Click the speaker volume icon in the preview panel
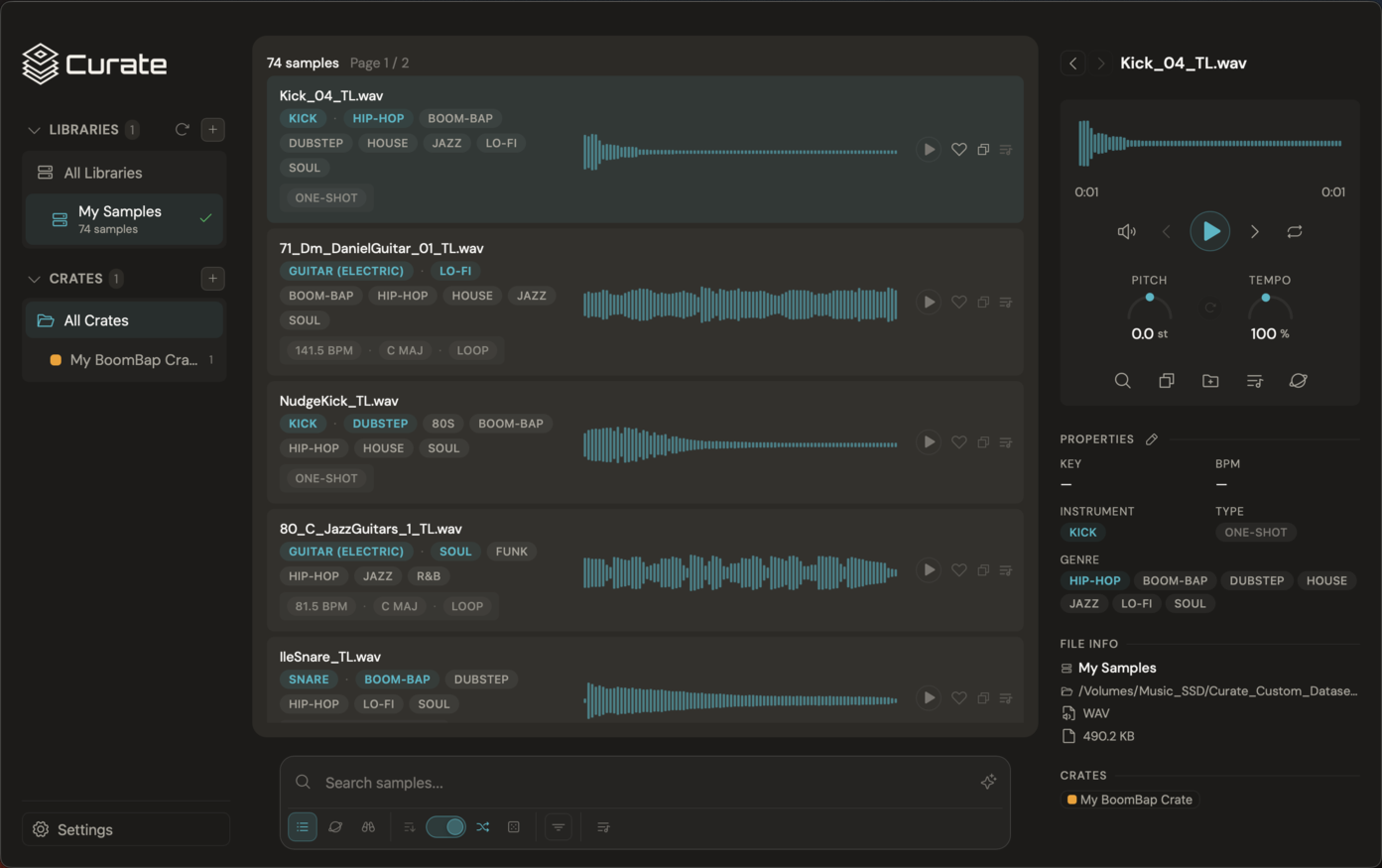Screen dimensions: 1382x868 1126,231
